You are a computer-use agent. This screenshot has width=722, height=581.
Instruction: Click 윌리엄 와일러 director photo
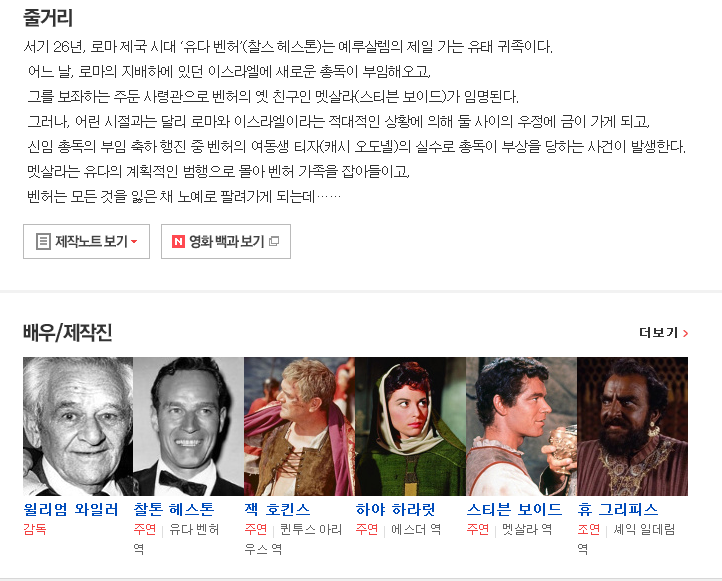(x=78, y=426)
